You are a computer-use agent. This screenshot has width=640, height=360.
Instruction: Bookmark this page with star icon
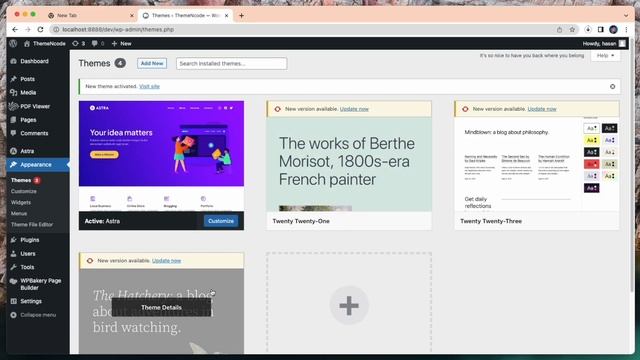point(572,29)
